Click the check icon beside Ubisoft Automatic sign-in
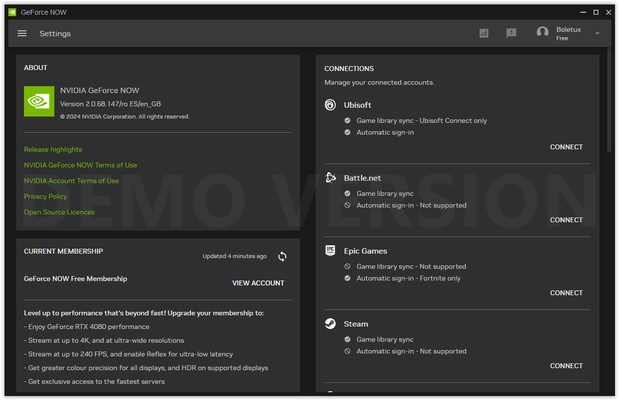 click(347, 132)
